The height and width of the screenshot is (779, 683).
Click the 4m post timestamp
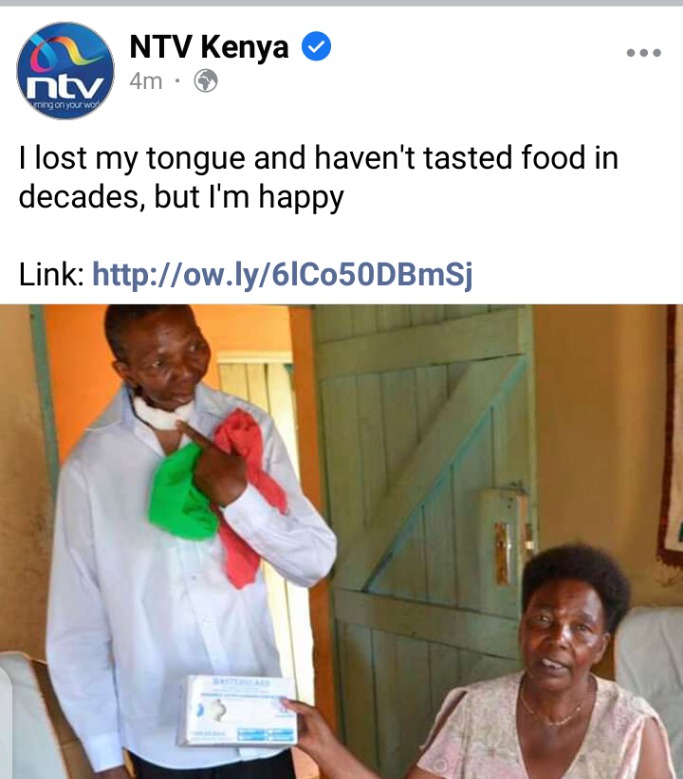(x=146, y=81)
